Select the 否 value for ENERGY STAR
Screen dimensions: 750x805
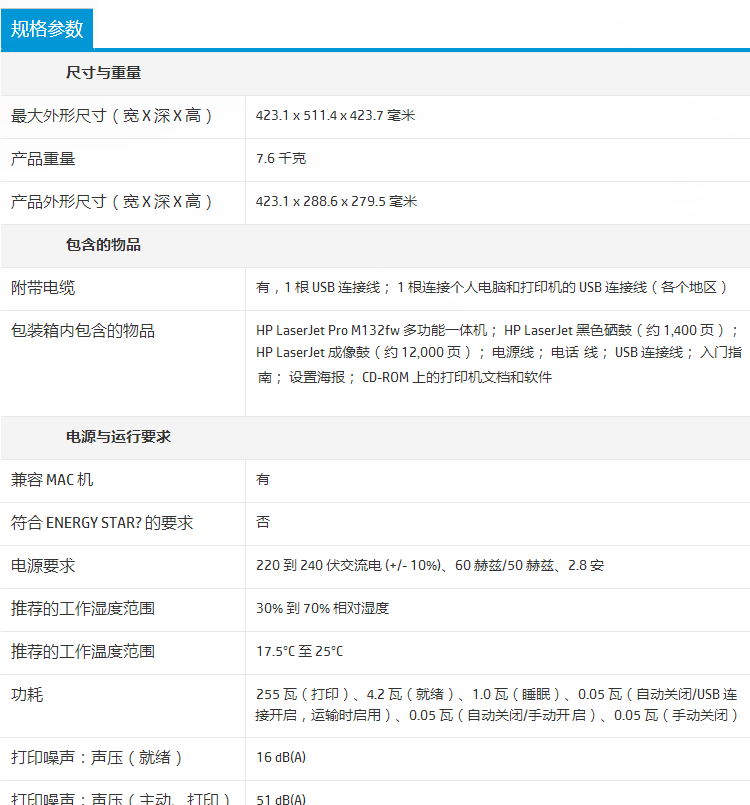click(x=263, y=523)
